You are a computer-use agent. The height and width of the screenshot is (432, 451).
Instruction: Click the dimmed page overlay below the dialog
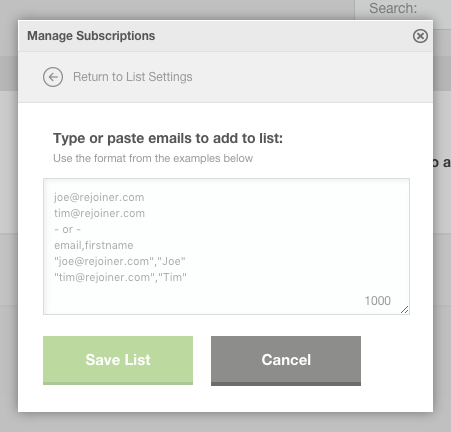(x=225, y=423)
